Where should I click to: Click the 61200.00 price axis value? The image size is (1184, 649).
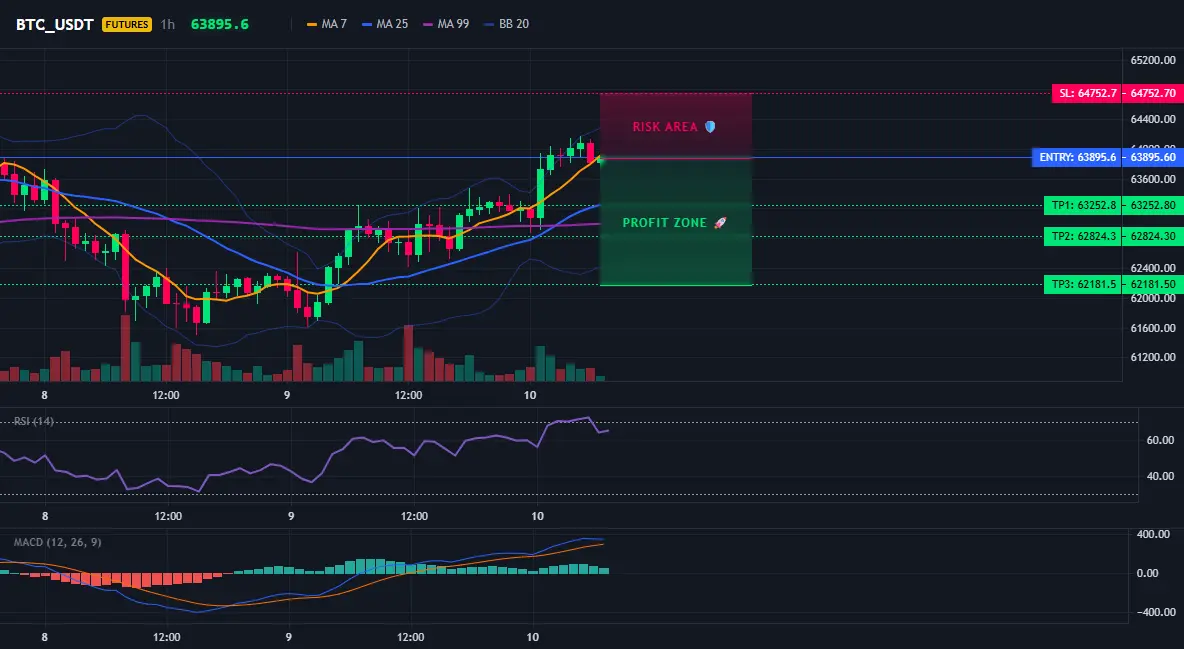1153,357
